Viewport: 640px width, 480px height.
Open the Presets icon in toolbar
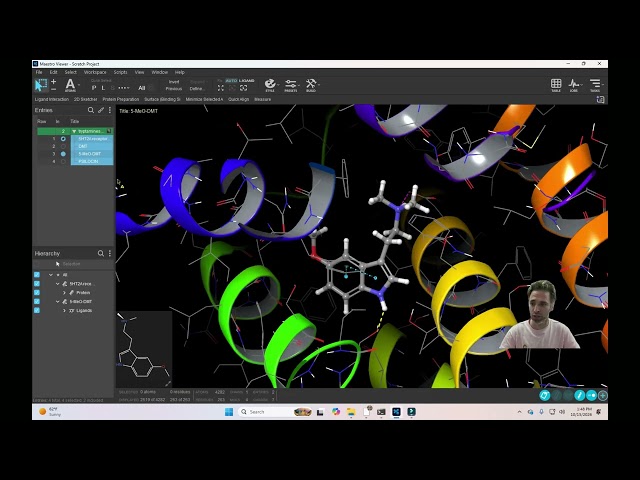coord(291,85)
